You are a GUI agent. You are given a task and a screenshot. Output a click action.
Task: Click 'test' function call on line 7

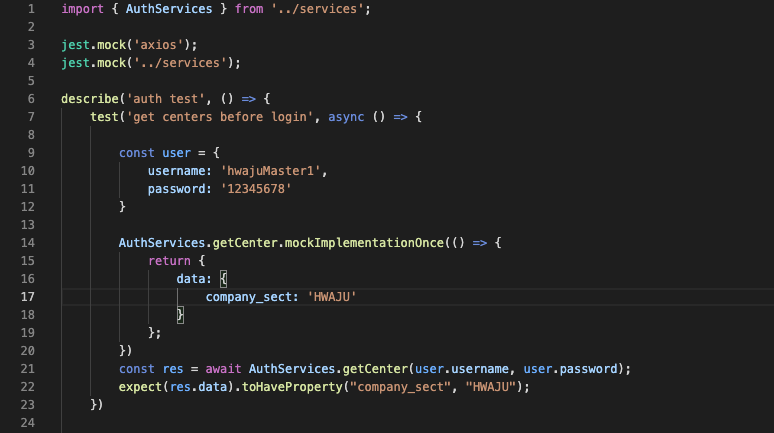pos(104,117)
